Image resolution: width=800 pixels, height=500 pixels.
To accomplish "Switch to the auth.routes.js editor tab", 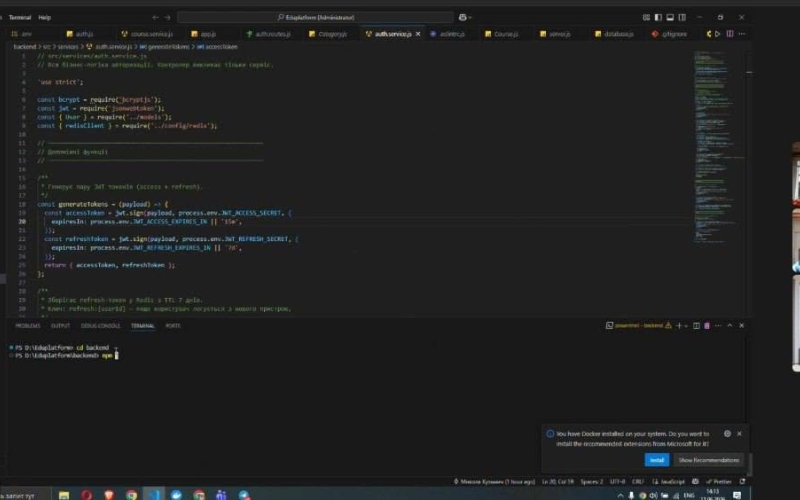I will pos(268,34).
